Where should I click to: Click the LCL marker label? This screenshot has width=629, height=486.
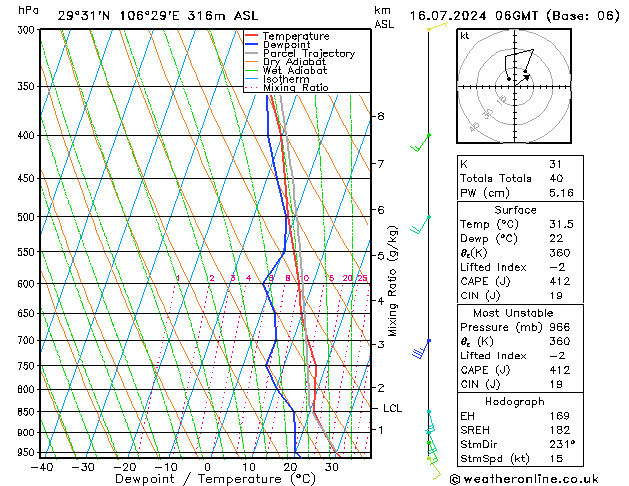392,408
